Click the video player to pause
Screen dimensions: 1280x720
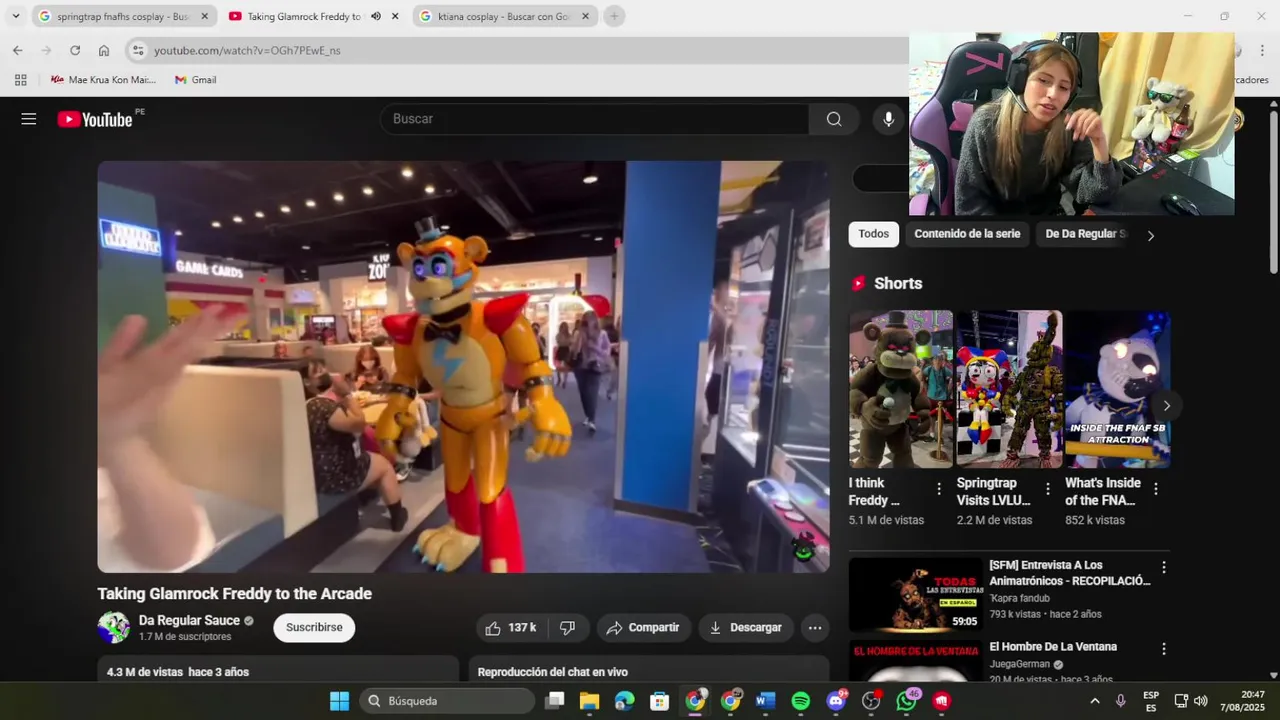click(463, 367)
